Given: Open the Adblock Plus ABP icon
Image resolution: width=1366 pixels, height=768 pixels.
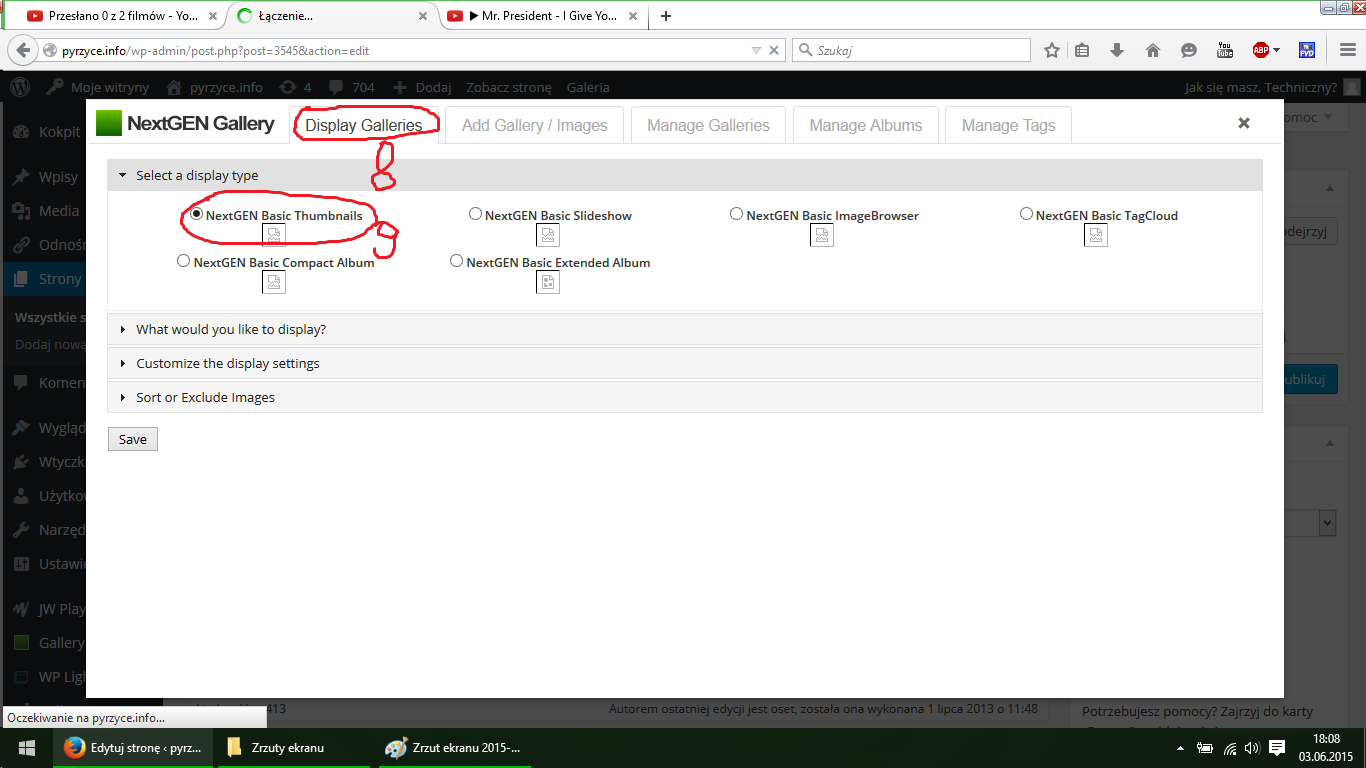Looking at the screenshot, I should coord(1261,51).
